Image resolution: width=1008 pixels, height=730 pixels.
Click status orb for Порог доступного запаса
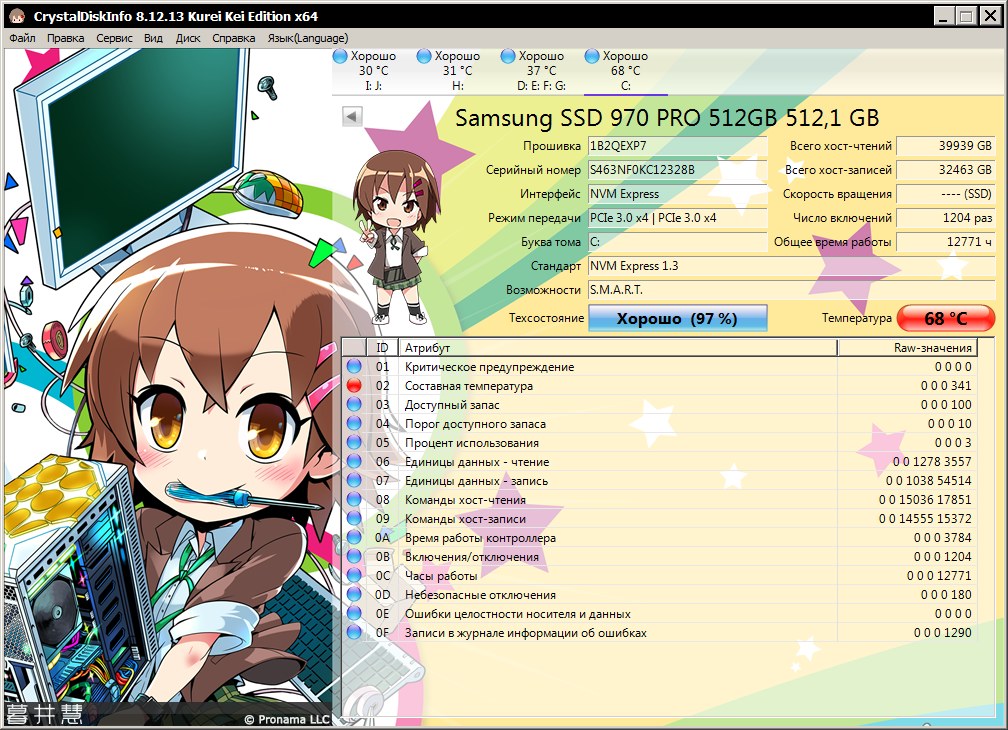(354, 423)
